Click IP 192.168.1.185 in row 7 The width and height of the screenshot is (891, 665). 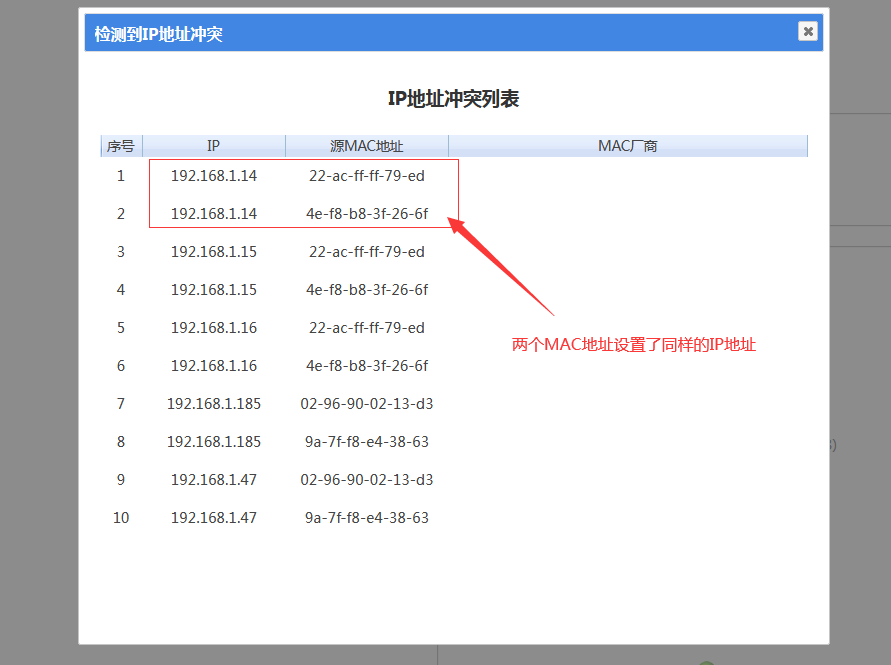pos(213,404)
